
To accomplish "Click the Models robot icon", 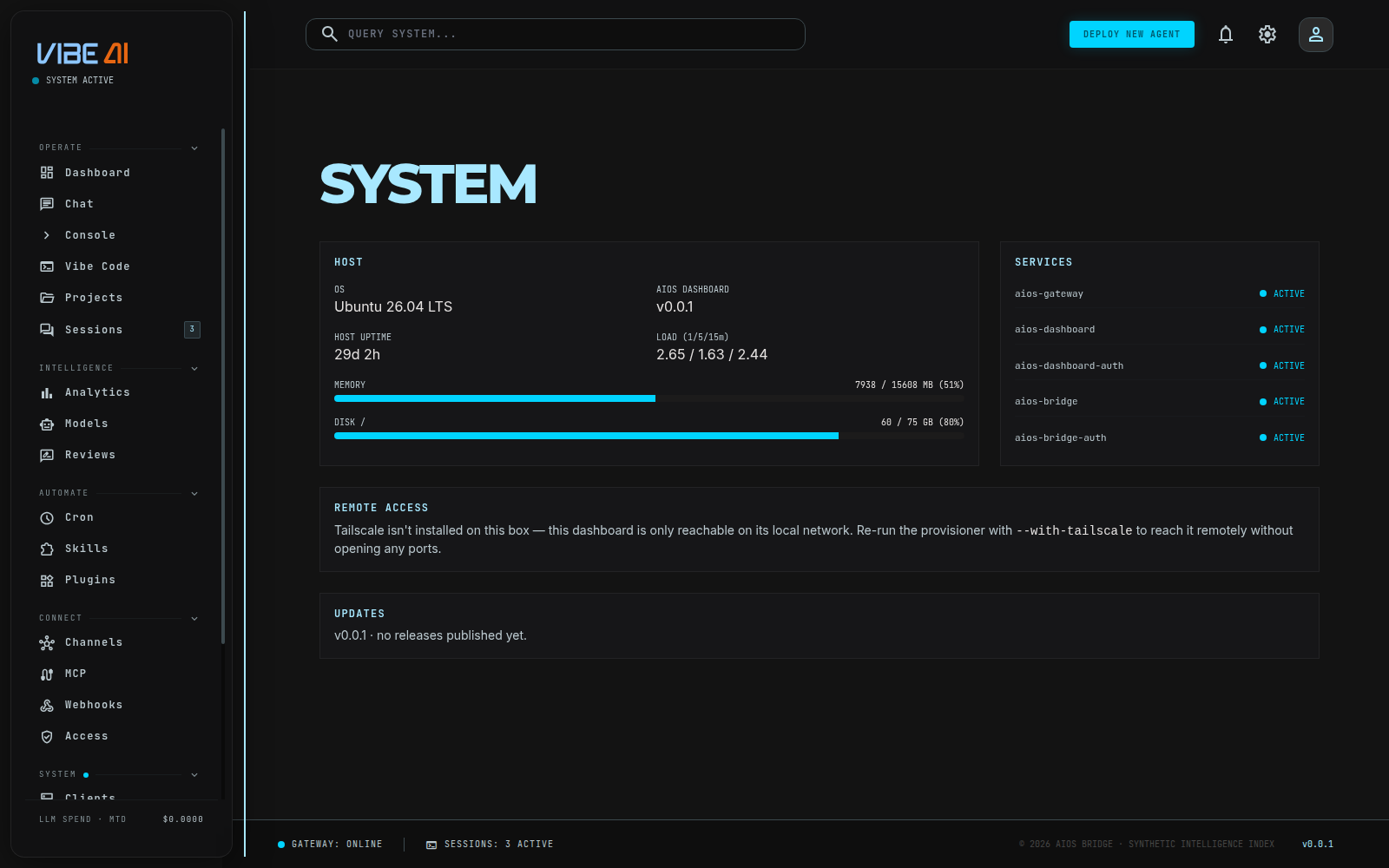I will pos(47,424).
